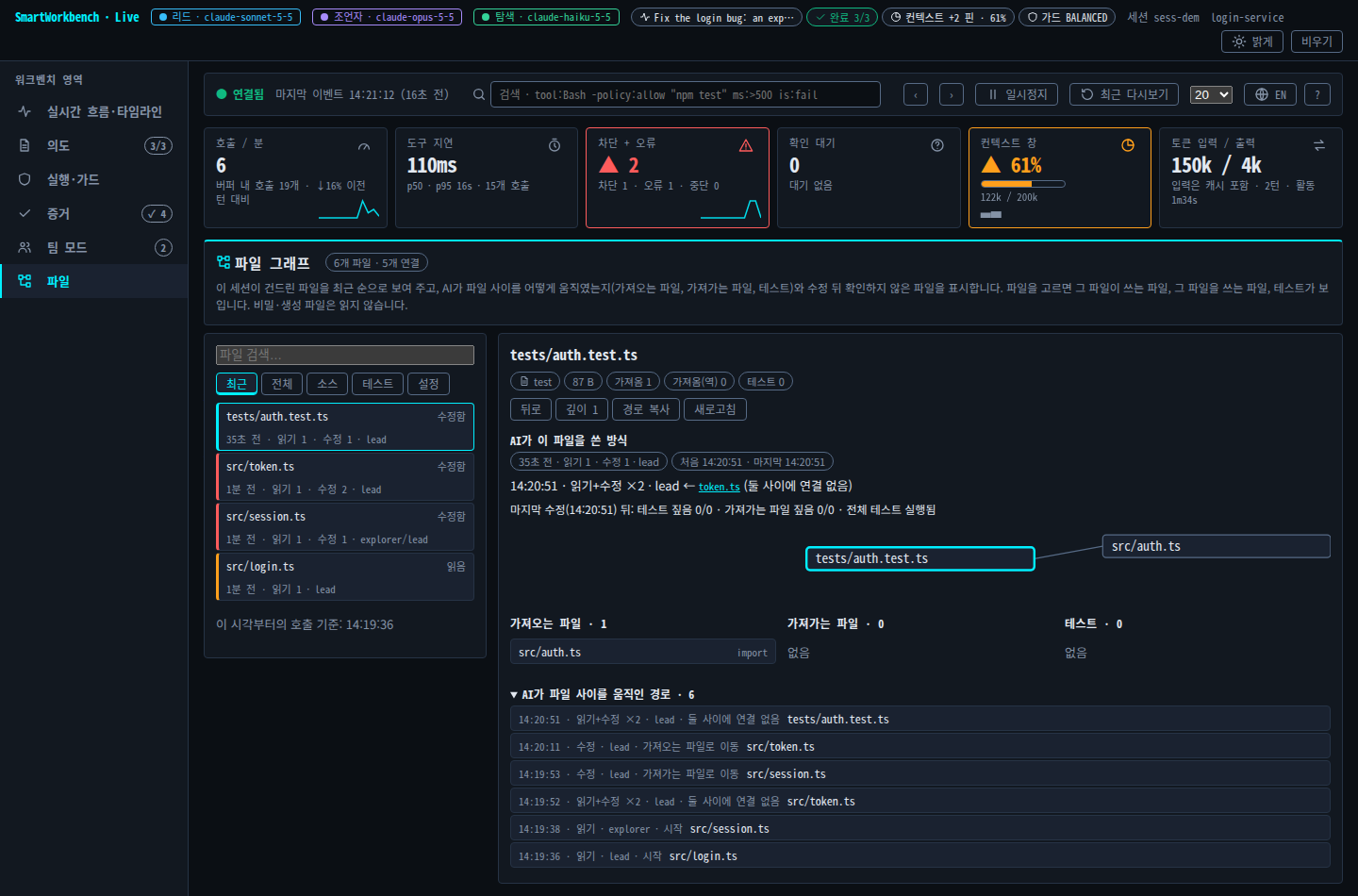The width and height of the screenshot is (1358, 896).
Task: Select src/session.ts in file list
Action: 345,527
